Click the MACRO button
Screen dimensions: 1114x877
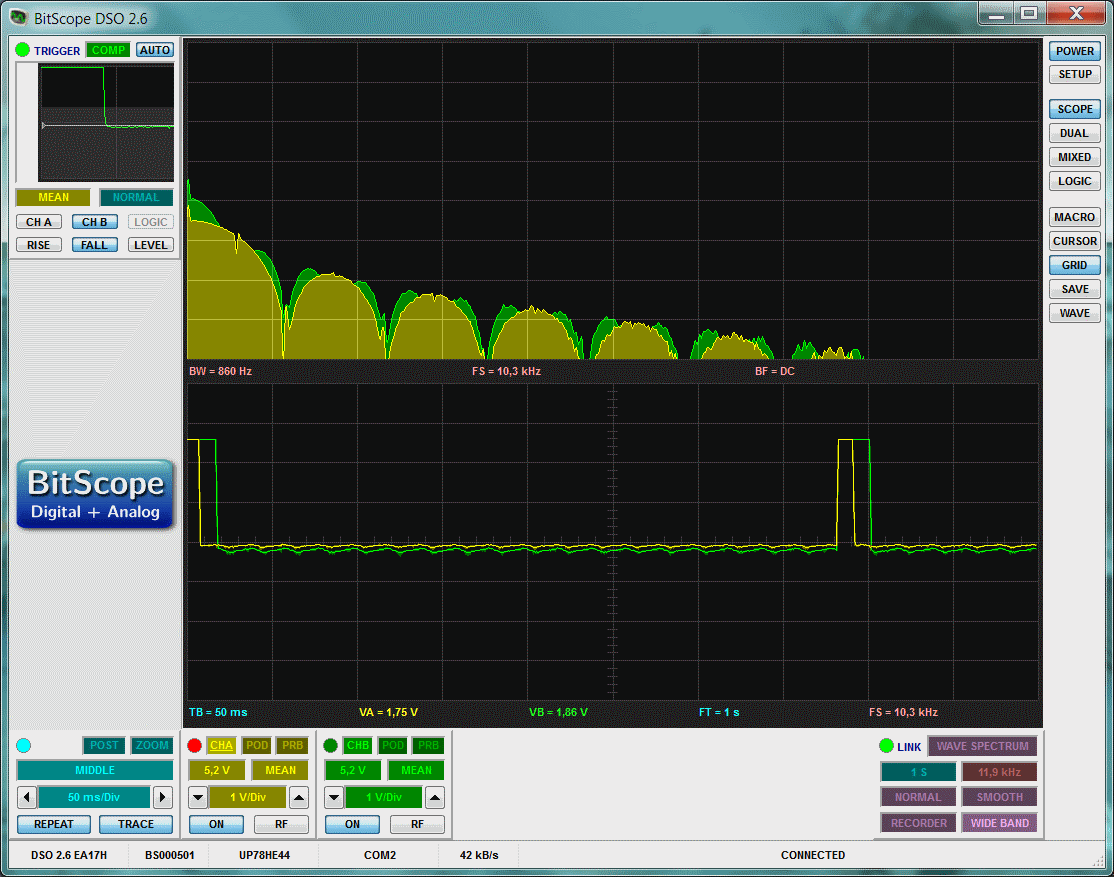(1074, 217)
